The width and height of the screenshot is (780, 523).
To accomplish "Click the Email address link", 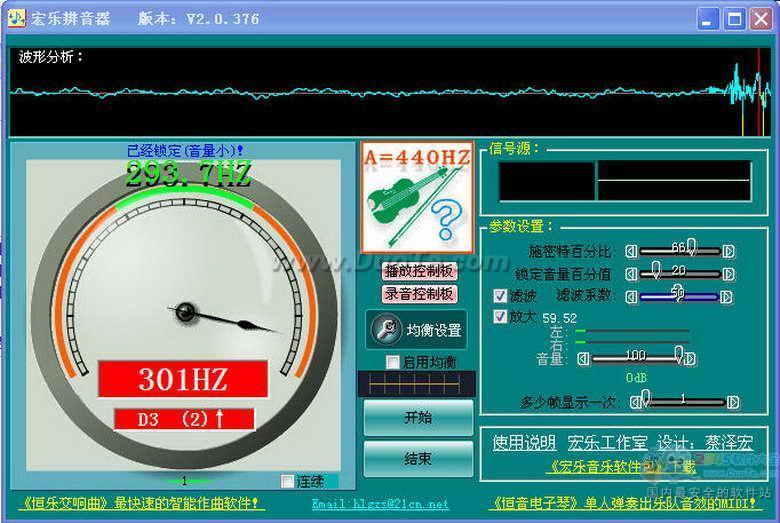I will 380,504.
